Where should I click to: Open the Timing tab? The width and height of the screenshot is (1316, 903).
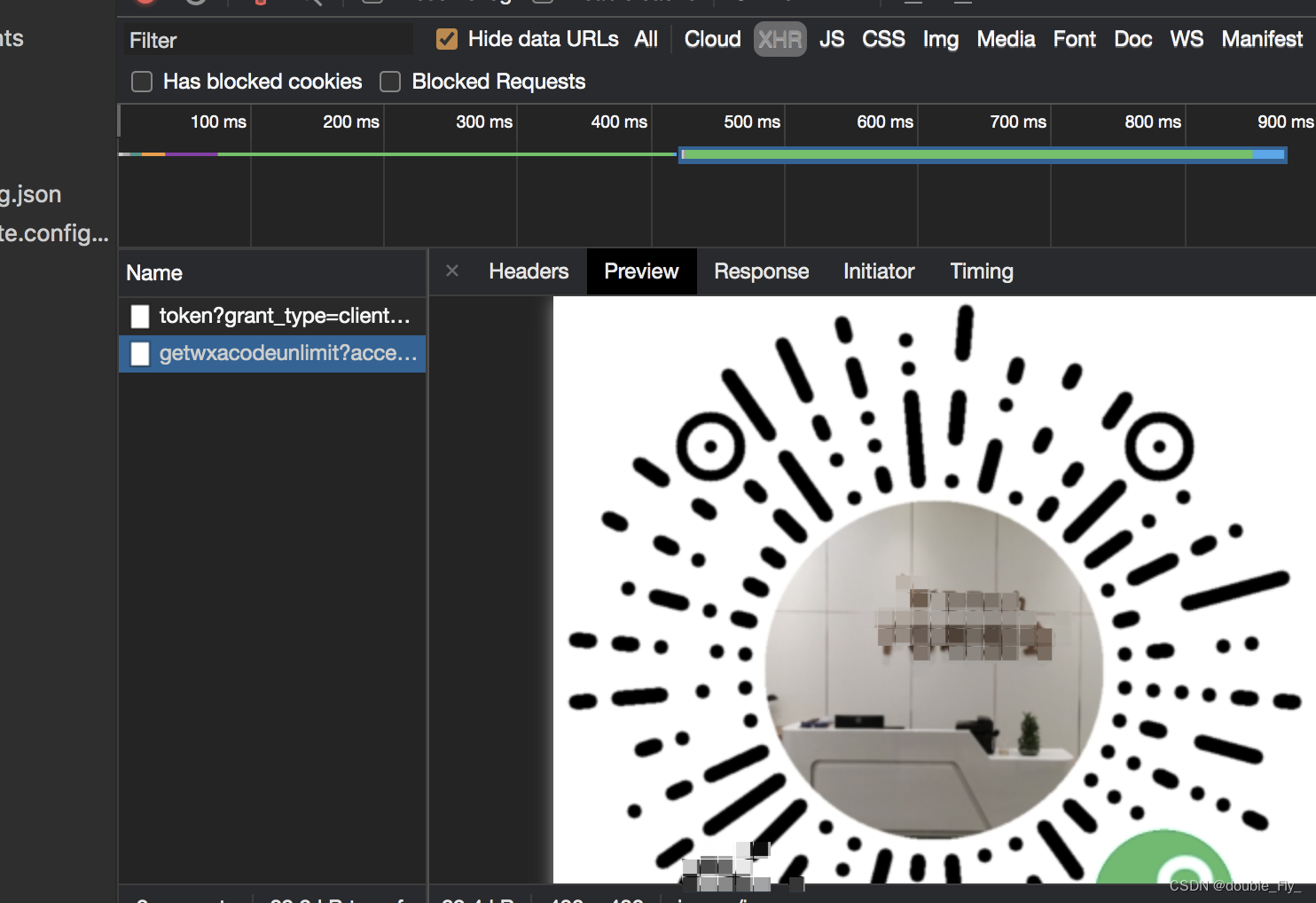[982, 271]
